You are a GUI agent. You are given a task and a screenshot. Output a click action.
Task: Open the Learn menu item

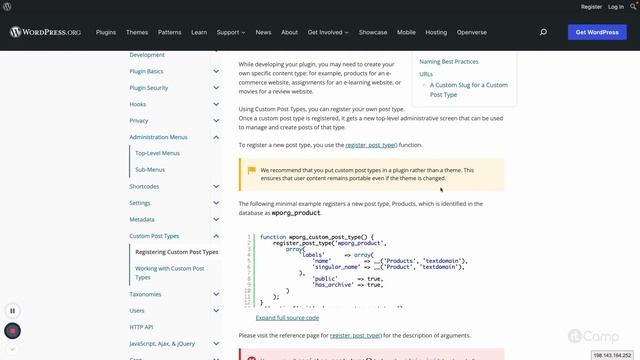(199, 32)
